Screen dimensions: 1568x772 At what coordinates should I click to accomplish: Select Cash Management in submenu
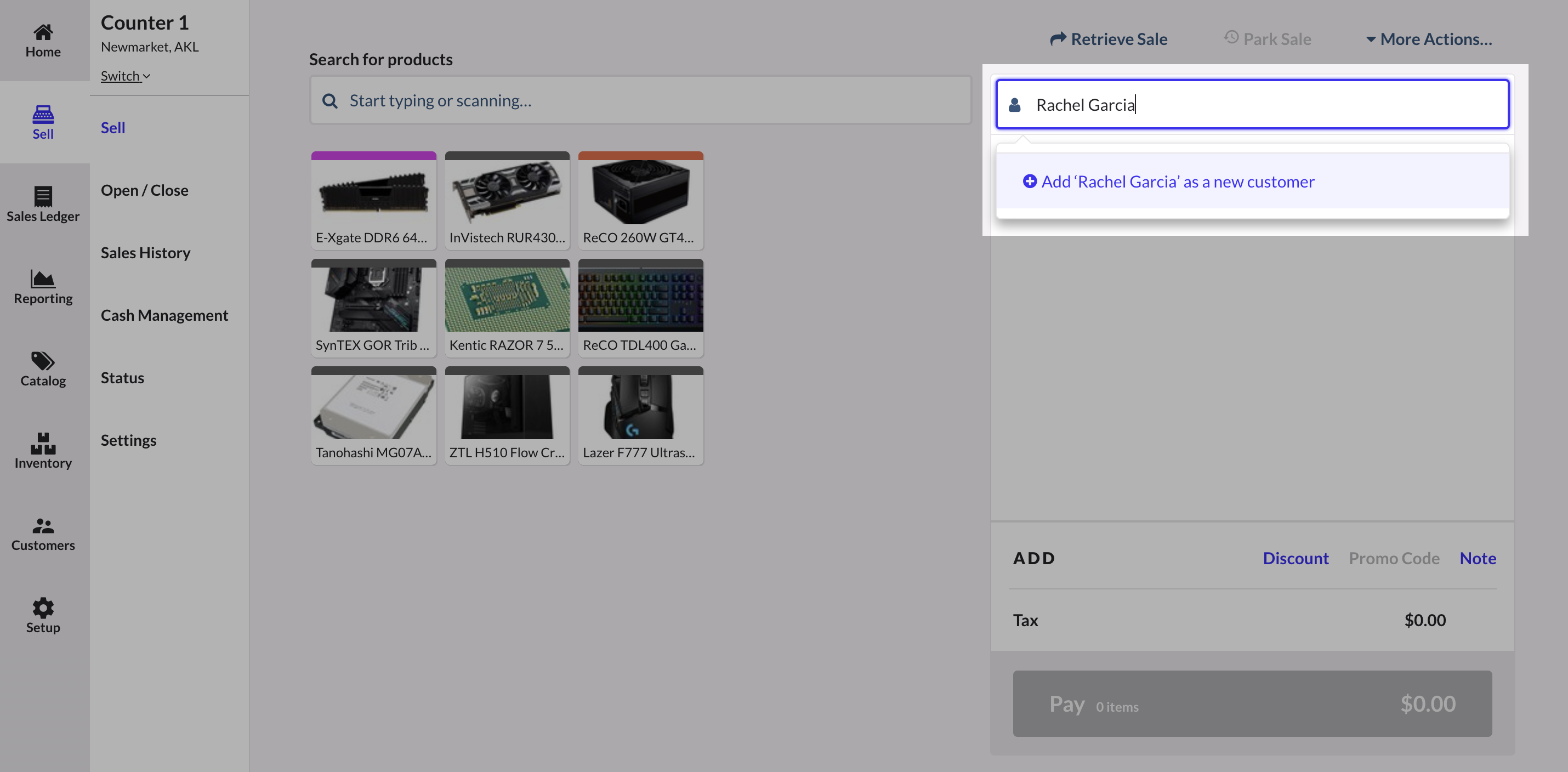pyautogui.click(x=164, y=315)
